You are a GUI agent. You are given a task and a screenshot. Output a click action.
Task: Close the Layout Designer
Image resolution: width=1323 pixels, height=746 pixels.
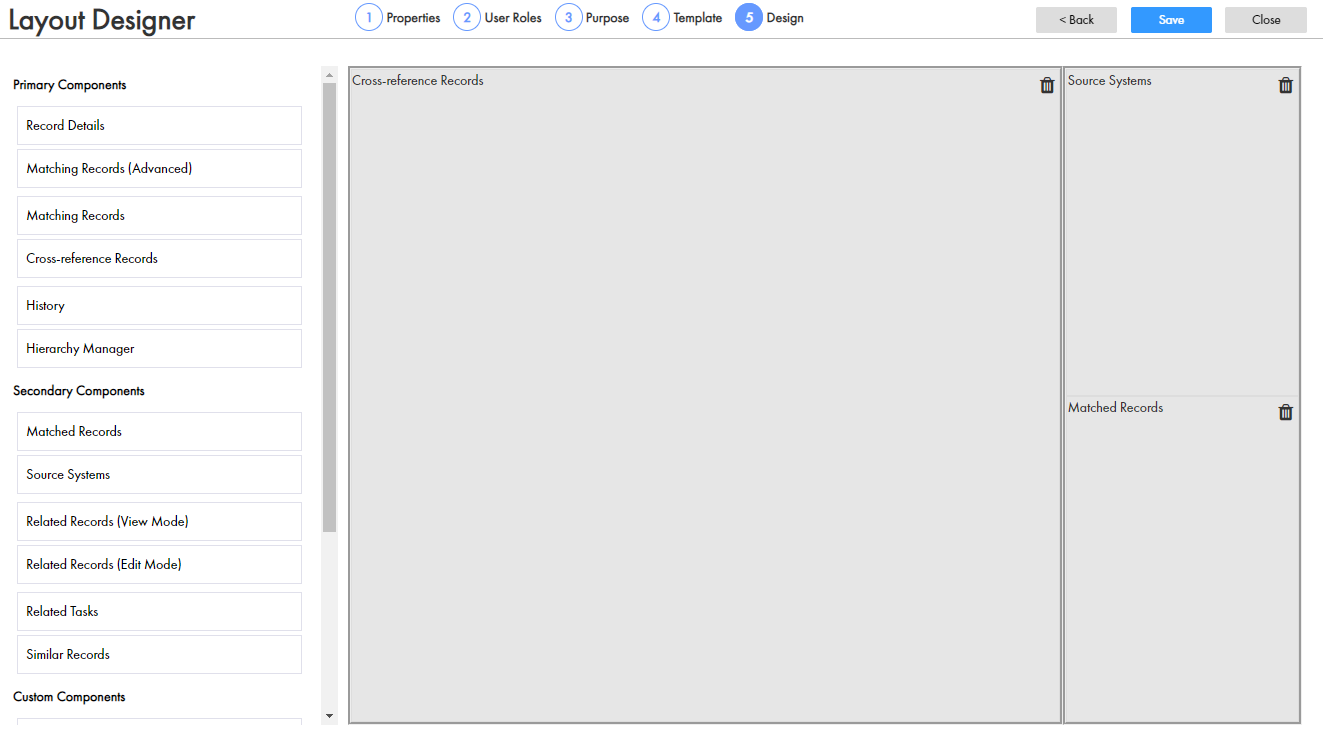(1265, 20)
